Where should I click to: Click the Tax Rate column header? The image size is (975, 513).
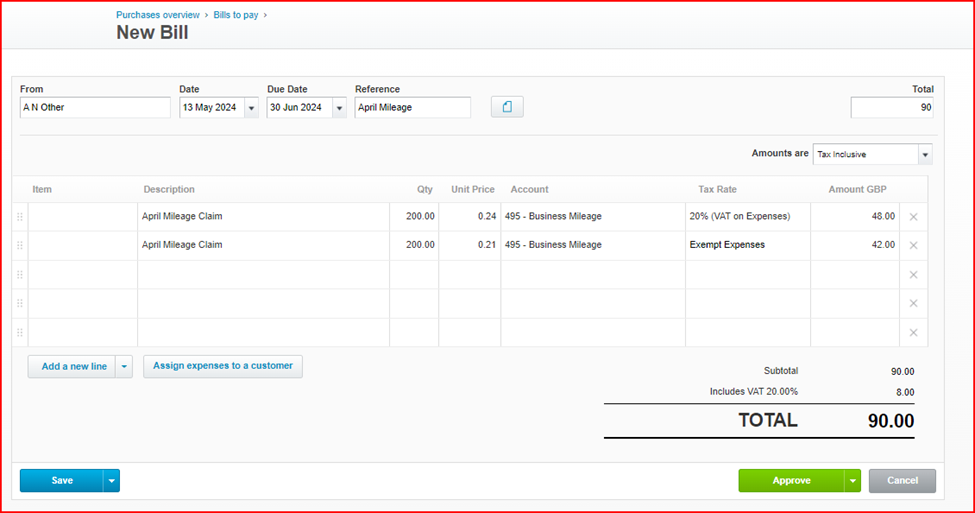point(717,190)
